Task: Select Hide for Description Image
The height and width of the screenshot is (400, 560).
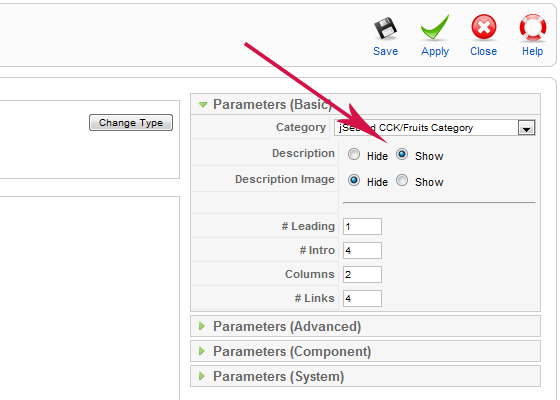Action: click(354, 180)
